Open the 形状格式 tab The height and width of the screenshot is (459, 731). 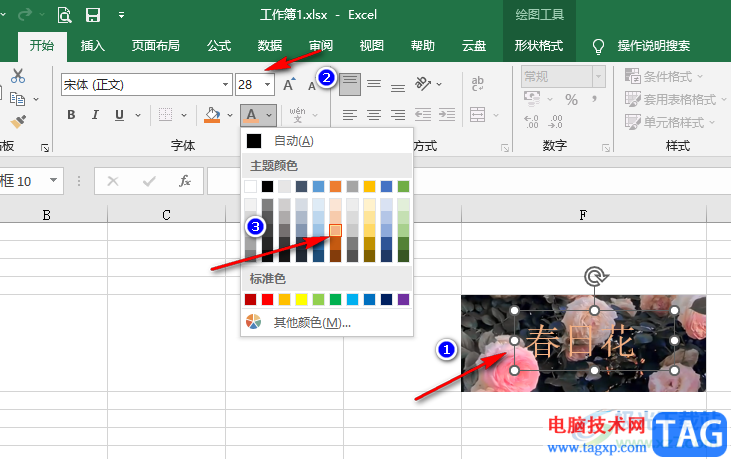pos(538,46)
